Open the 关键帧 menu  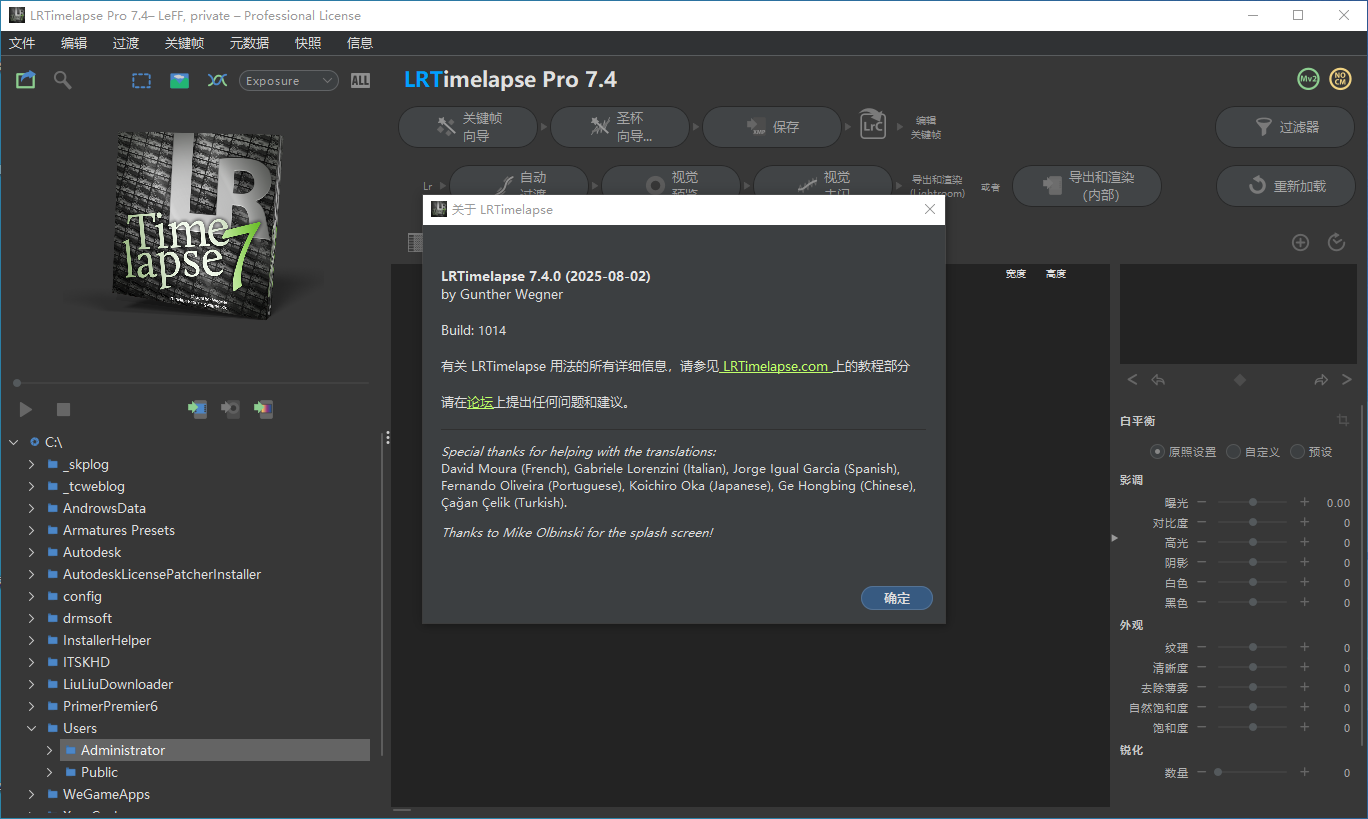184,43
